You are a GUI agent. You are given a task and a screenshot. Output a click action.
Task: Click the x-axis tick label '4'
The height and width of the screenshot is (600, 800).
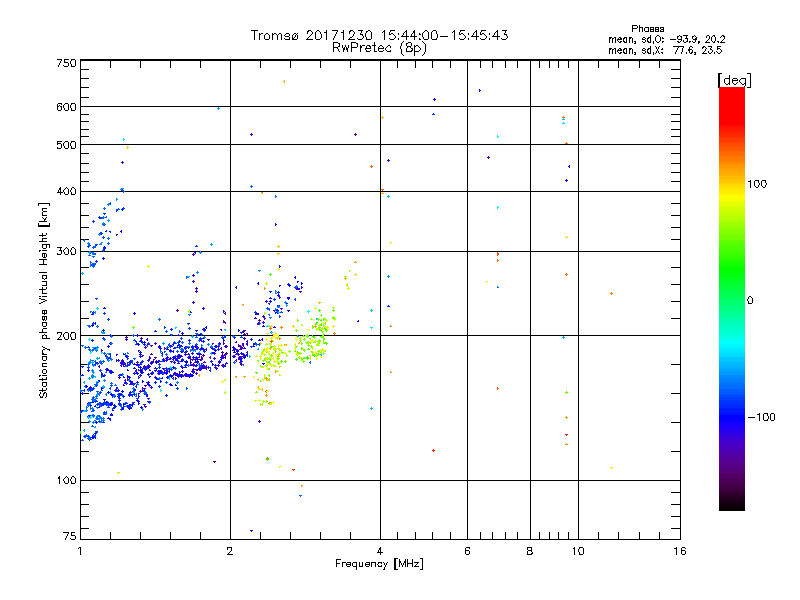coord(380,551)
